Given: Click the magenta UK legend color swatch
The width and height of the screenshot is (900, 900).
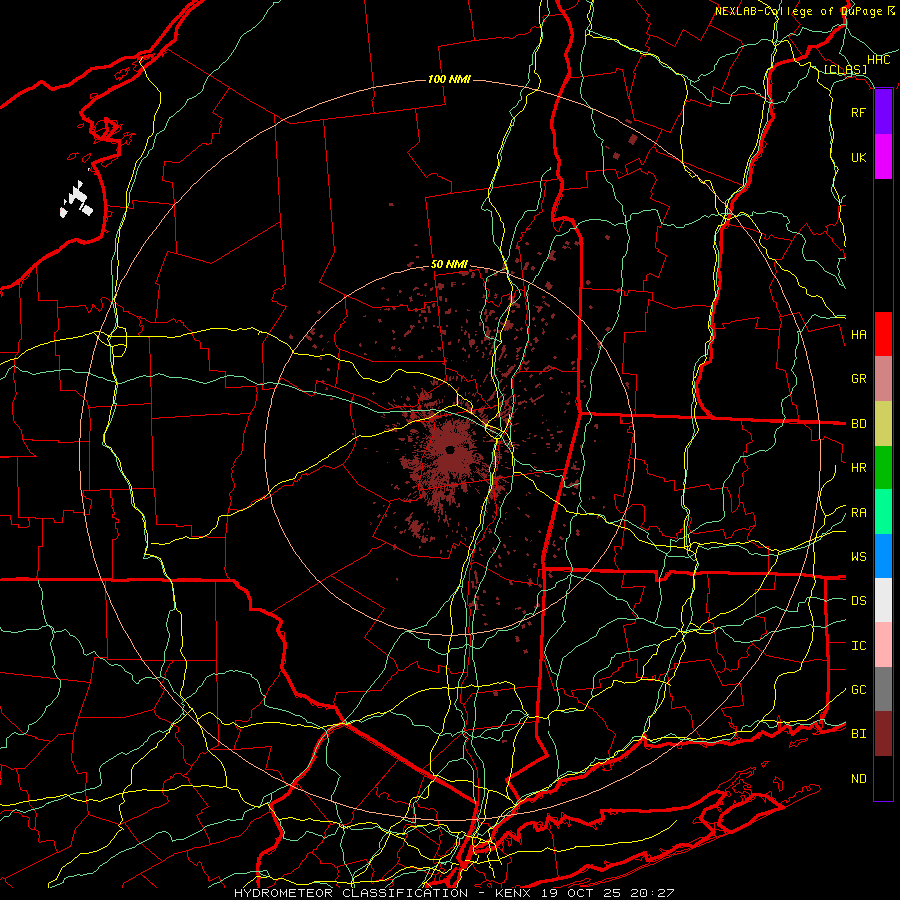Looking at the screenshot, I should (883, 157).
